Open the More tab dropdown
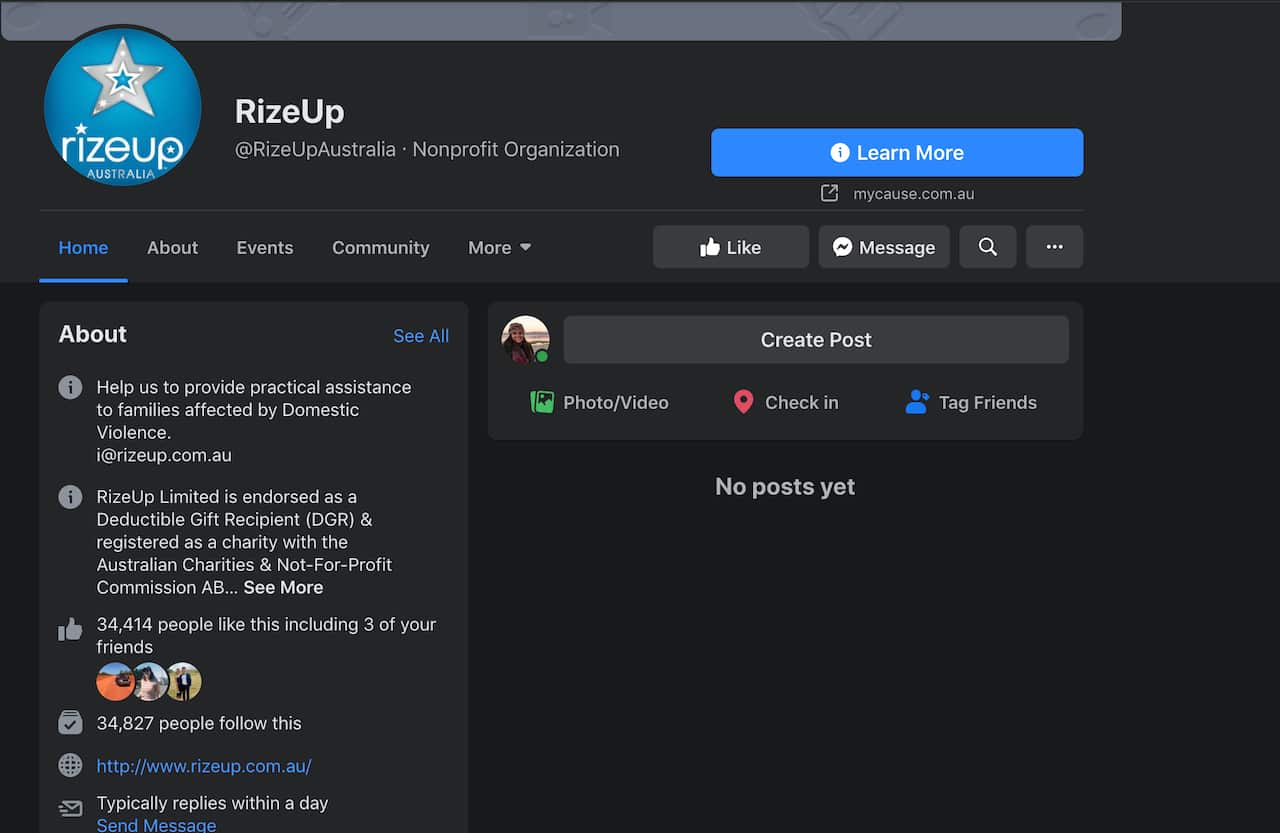Image resolution: width=1280 pixels, height=833 pixels. (x=499, y=247)
